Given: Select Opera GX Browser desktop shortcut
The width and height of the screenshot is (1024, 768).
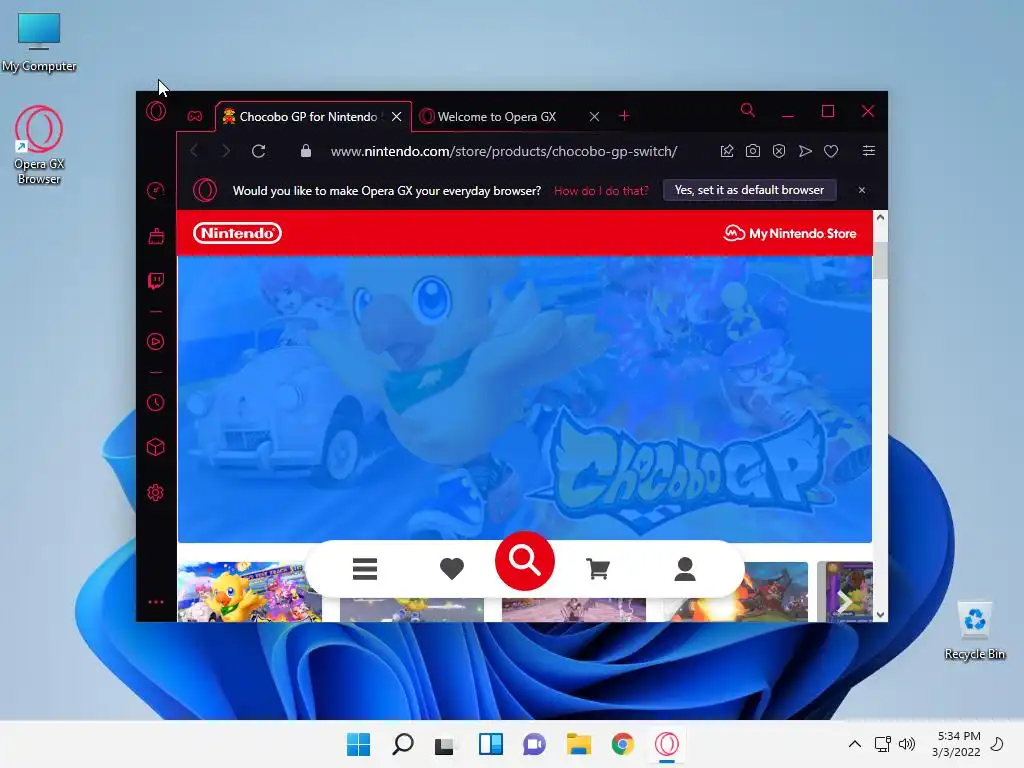Looking at the screenshot, I should pos(39,146).
